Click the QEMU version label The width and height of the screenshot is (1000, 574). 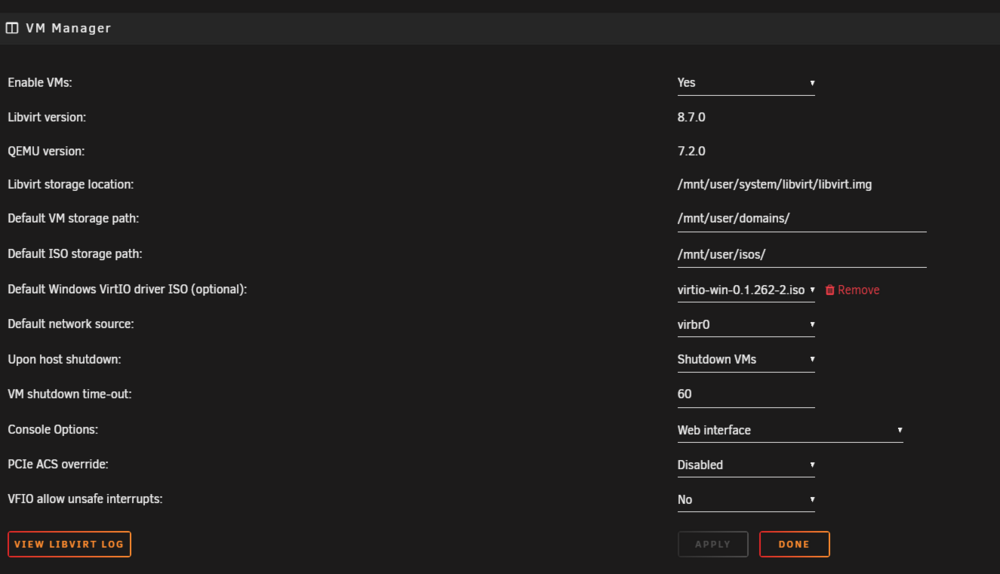pyautogui.click(x=46, y=151)
